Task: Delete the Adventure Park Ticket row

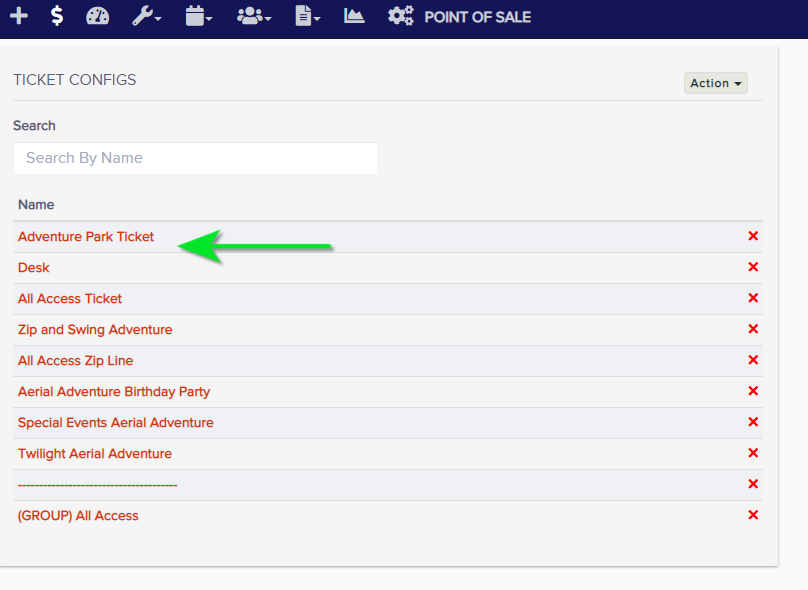Action: click(x=753, y=236)
